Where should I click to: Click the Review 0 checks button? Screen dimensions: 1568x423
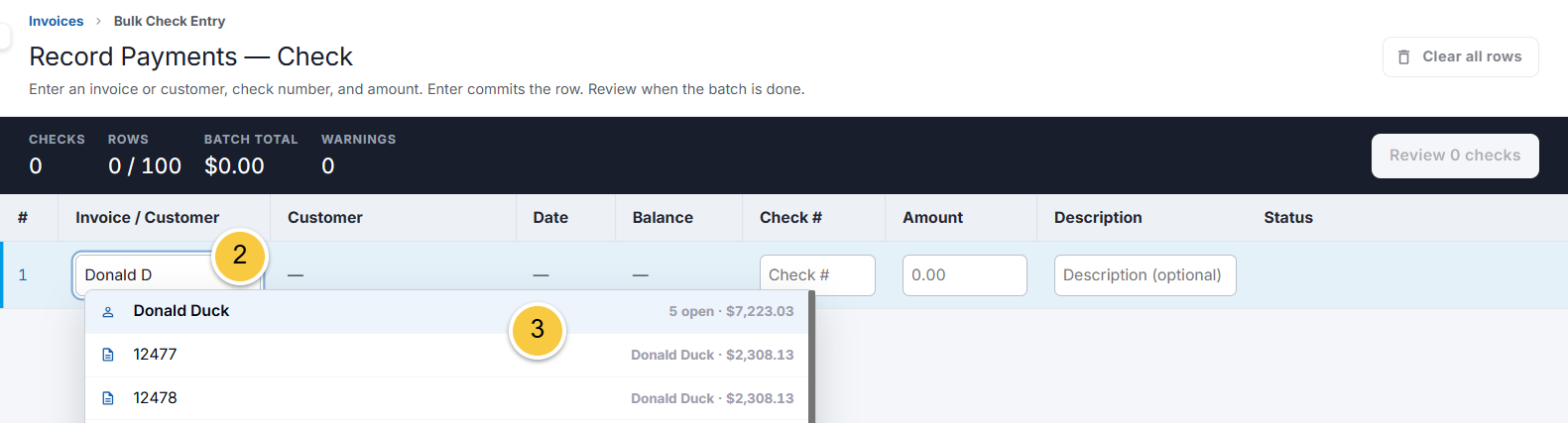click(1455, 156)
